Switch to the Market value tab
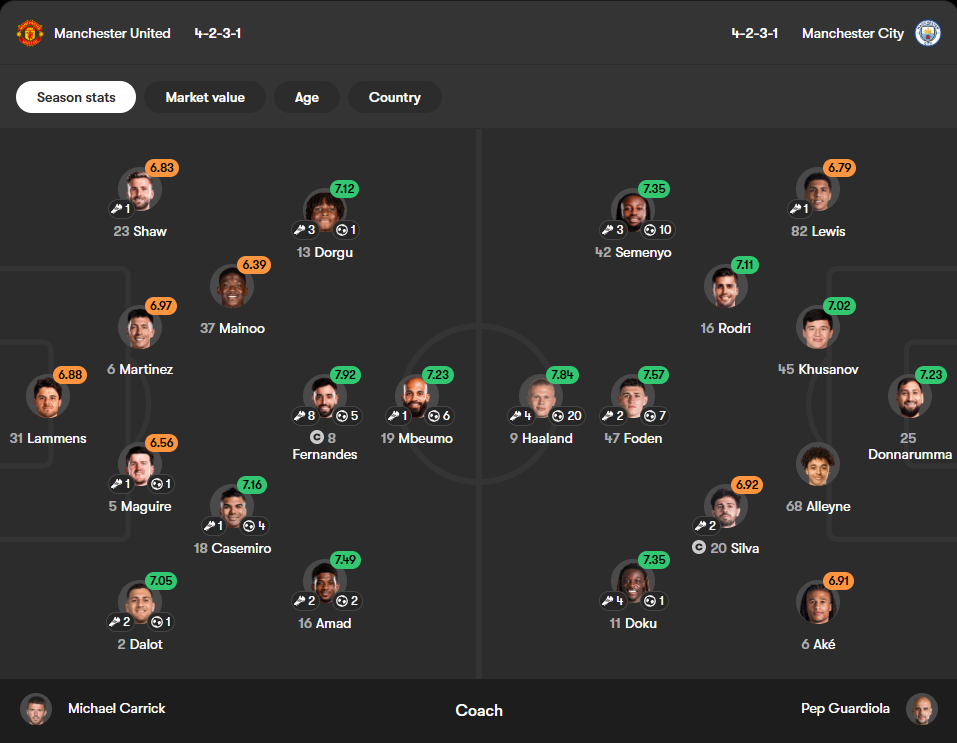The height and width of the screenshot is (743, 957). pyautogui.click(x=205, y=97)
